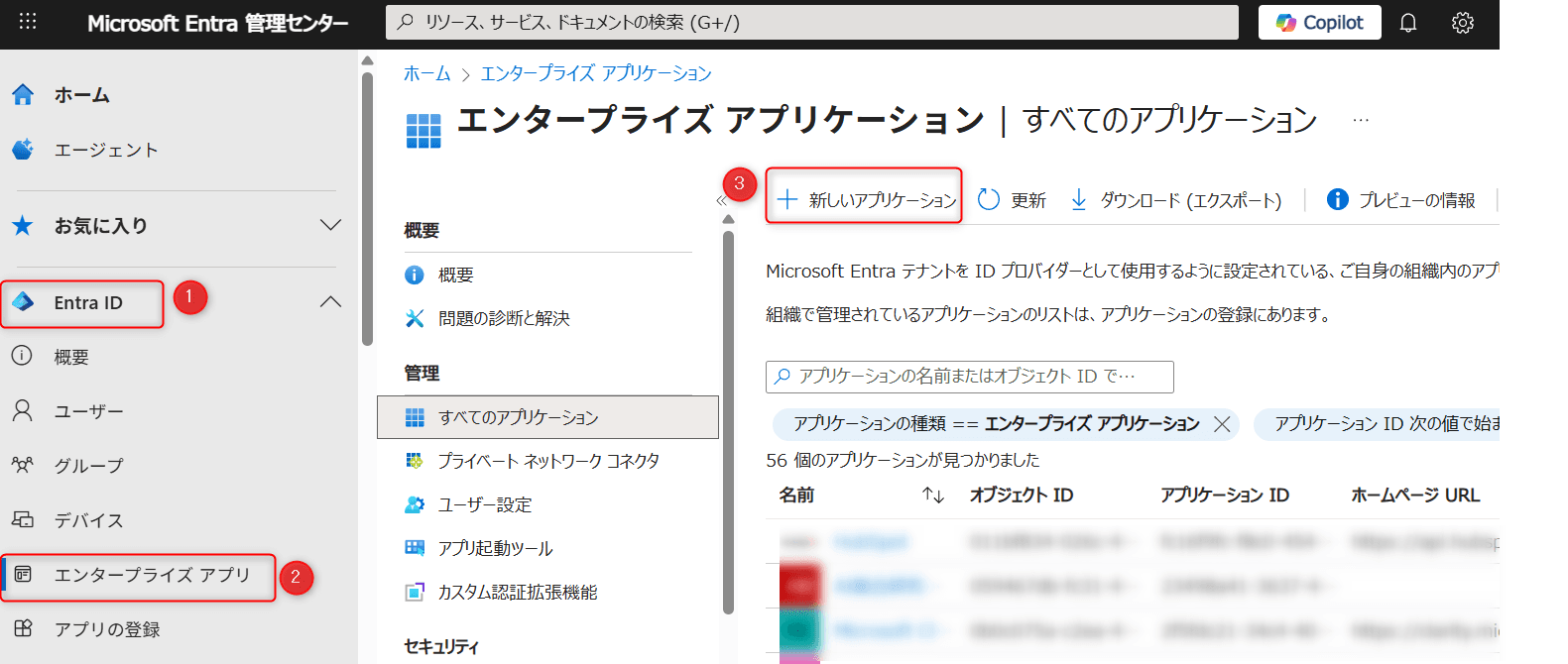Click the enterprise applications grid icon by title

click(423, 130)
